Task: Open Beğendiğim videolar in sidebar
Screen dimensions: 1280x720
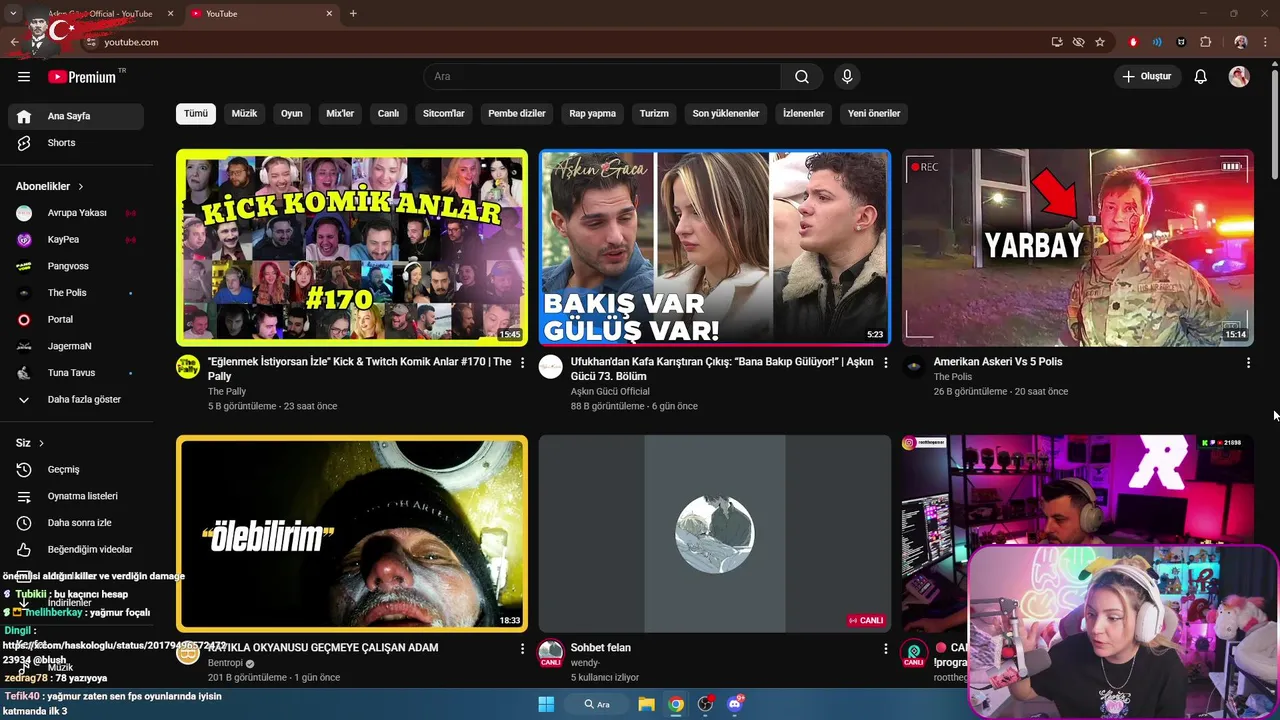Action: [x=76, y=550]
